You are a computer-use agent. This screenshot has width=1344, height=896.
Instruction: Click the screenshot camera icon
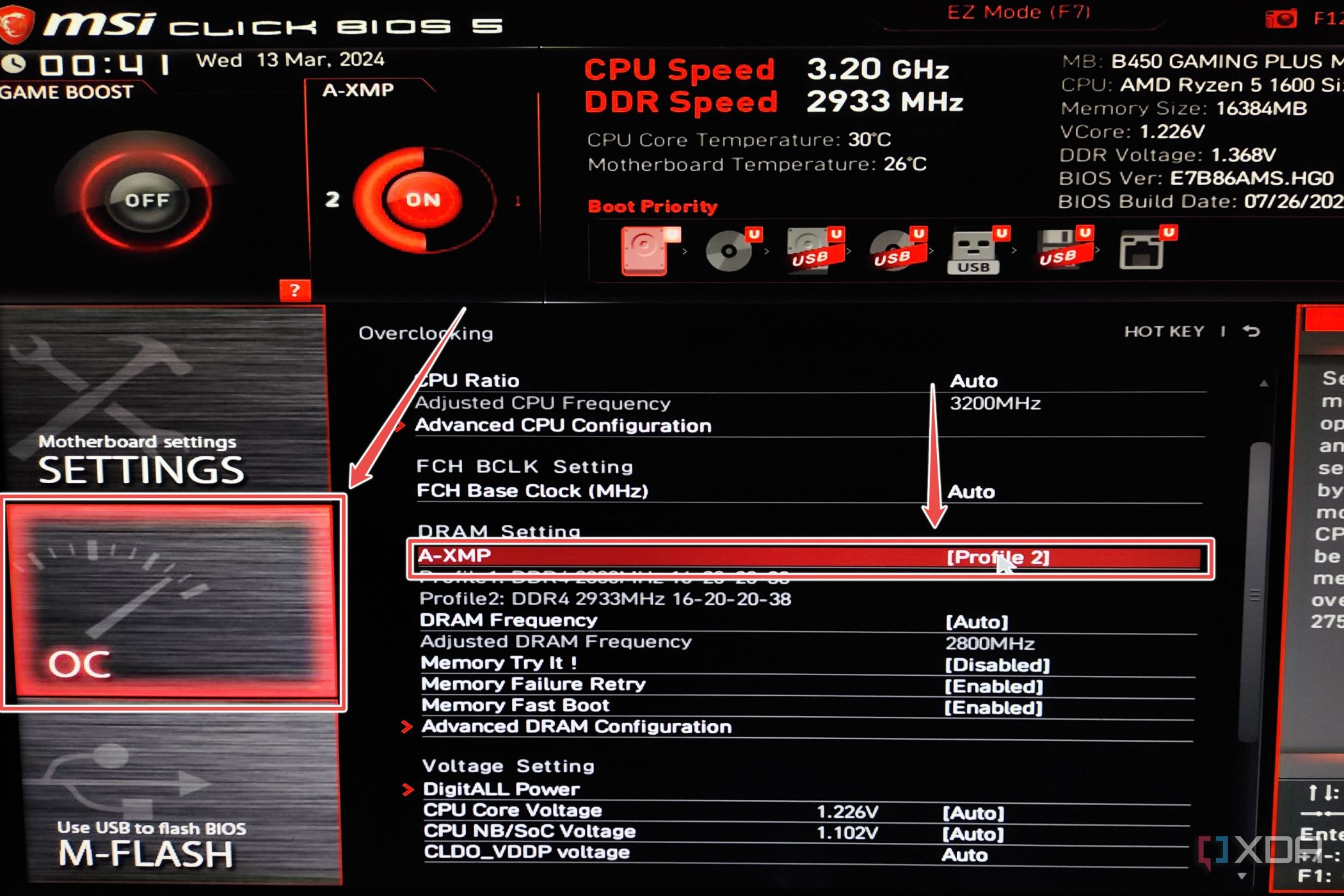[1280, 18]
